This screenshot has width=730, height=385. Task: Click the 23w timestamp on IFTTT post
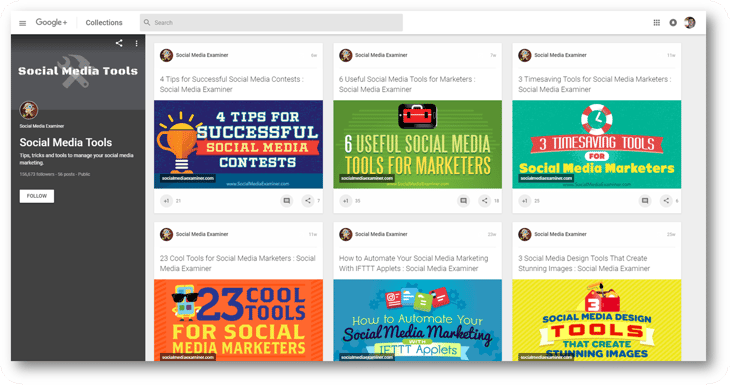coord(492,235)
